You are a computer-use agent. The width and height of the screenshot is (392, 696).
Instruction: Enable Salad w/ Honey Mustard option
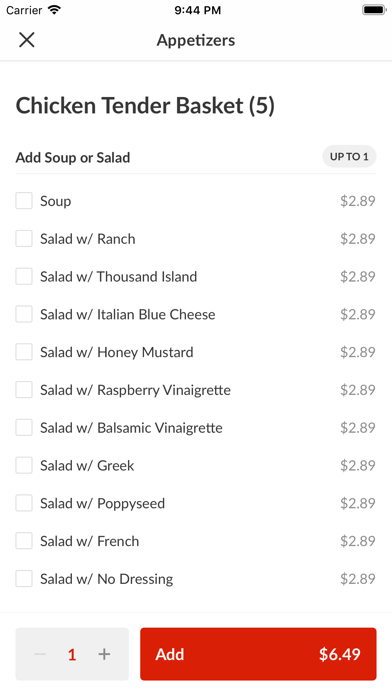click(x=24, y=352)
